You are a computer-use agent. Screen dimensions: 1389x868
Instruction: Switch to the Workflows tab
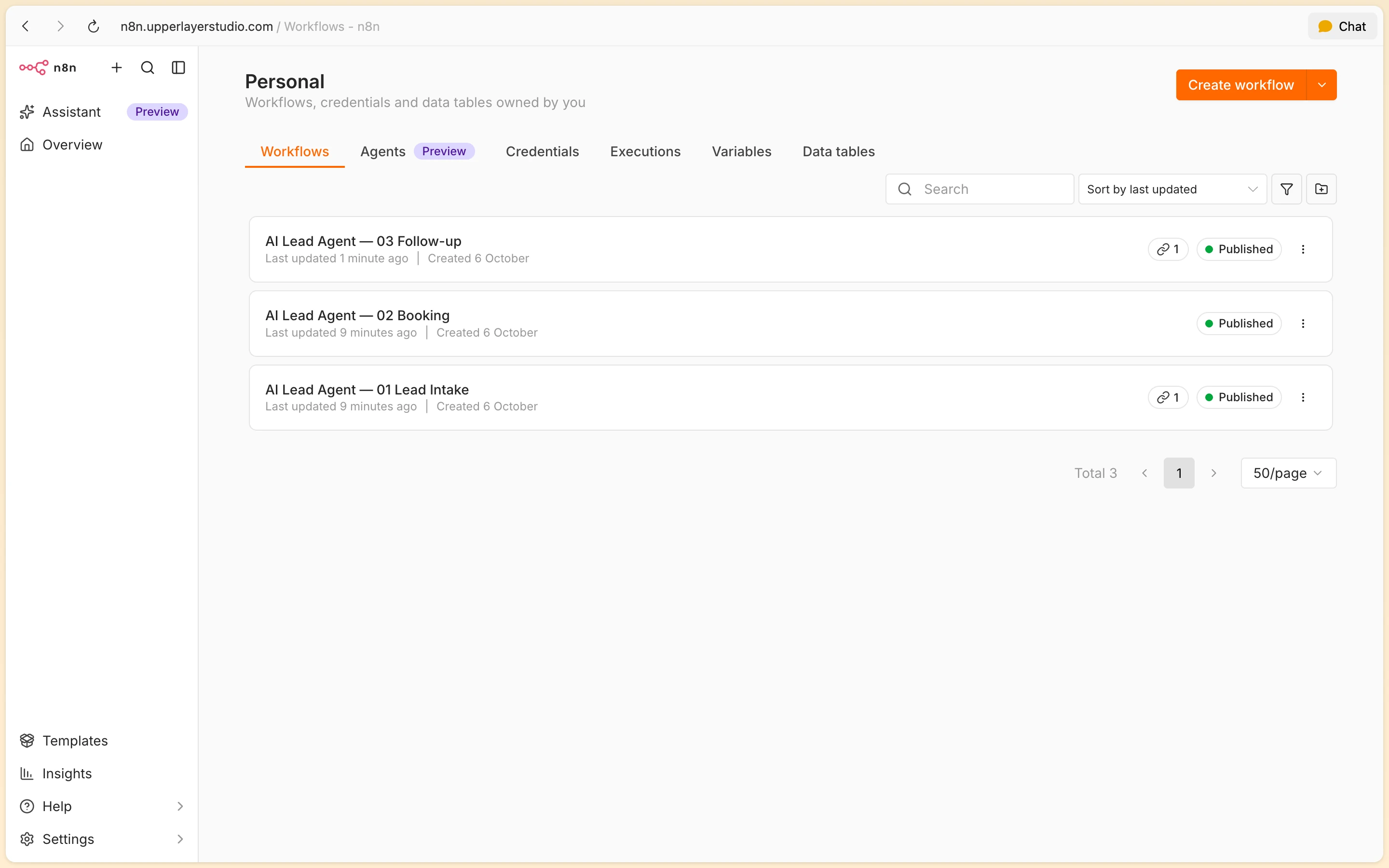click(295, 151)
